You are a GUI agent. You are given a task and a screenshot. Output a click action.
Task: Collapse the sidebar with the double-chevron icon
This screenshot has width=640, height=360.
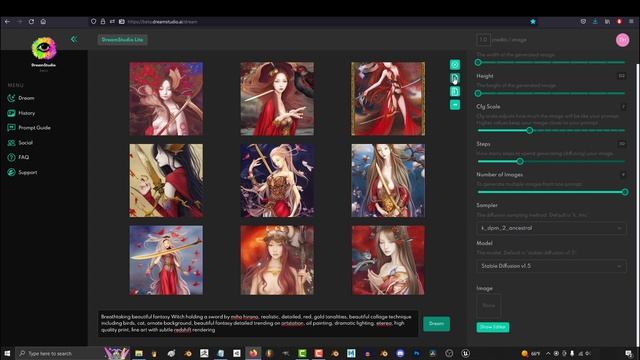tap(74, 39)
